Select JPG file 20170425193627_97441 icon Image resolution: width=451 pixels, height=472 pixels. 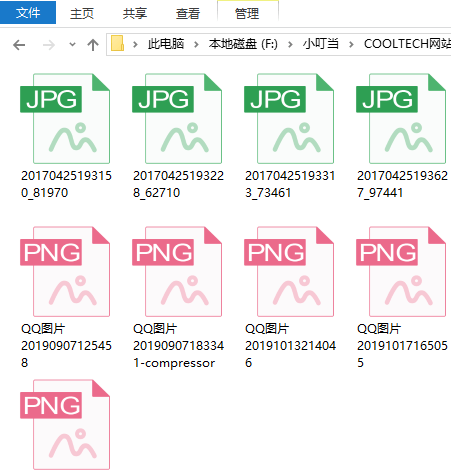[401, 119]
